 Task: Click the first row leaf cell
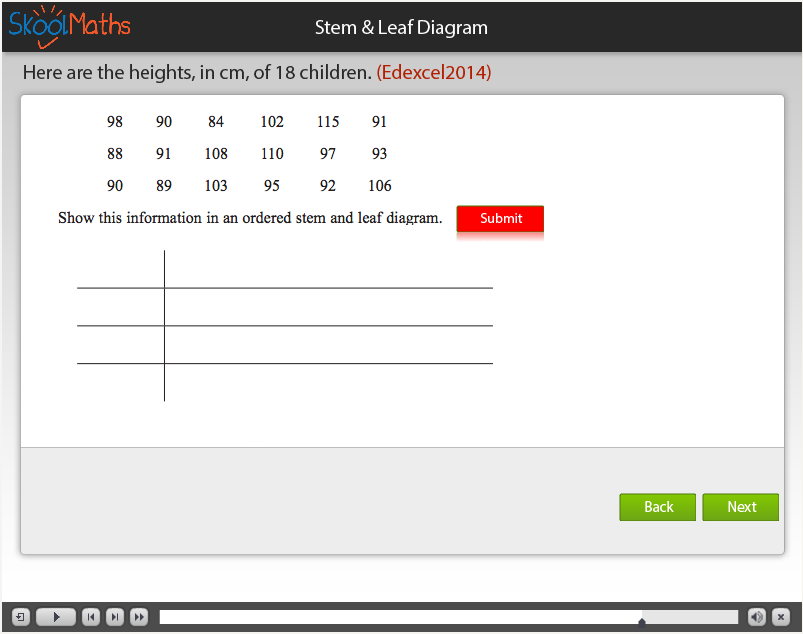click(328, 270)
